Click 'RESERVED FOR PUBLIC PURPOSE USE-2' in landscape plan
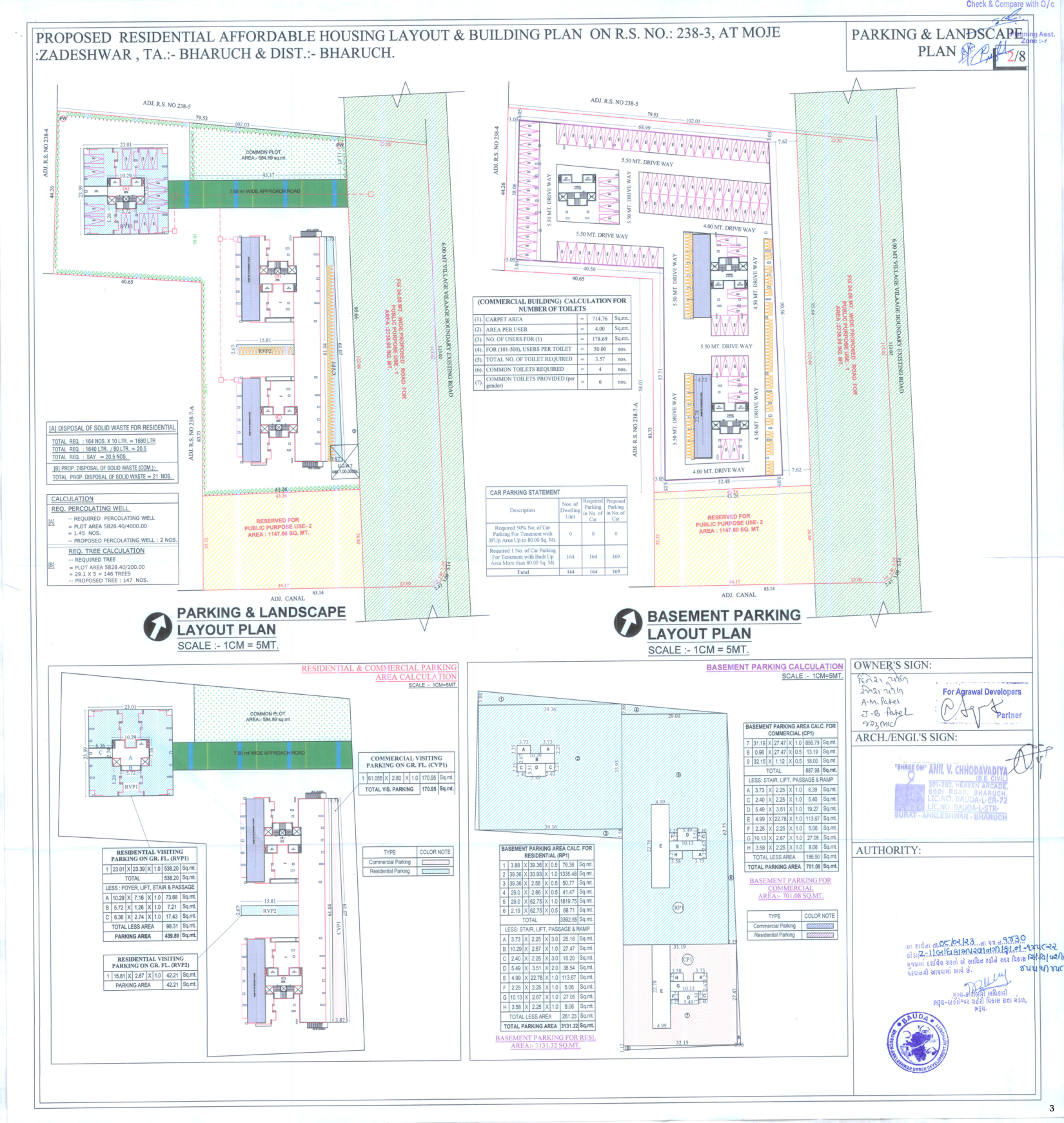 (277, 527)
